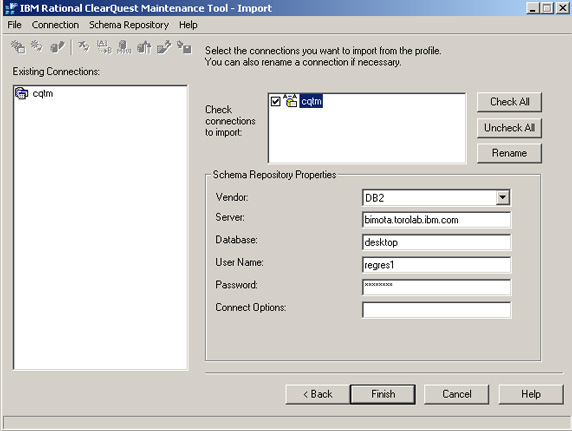
Task: Click the User Name field containing regres1
Action: tap(437, 265)
